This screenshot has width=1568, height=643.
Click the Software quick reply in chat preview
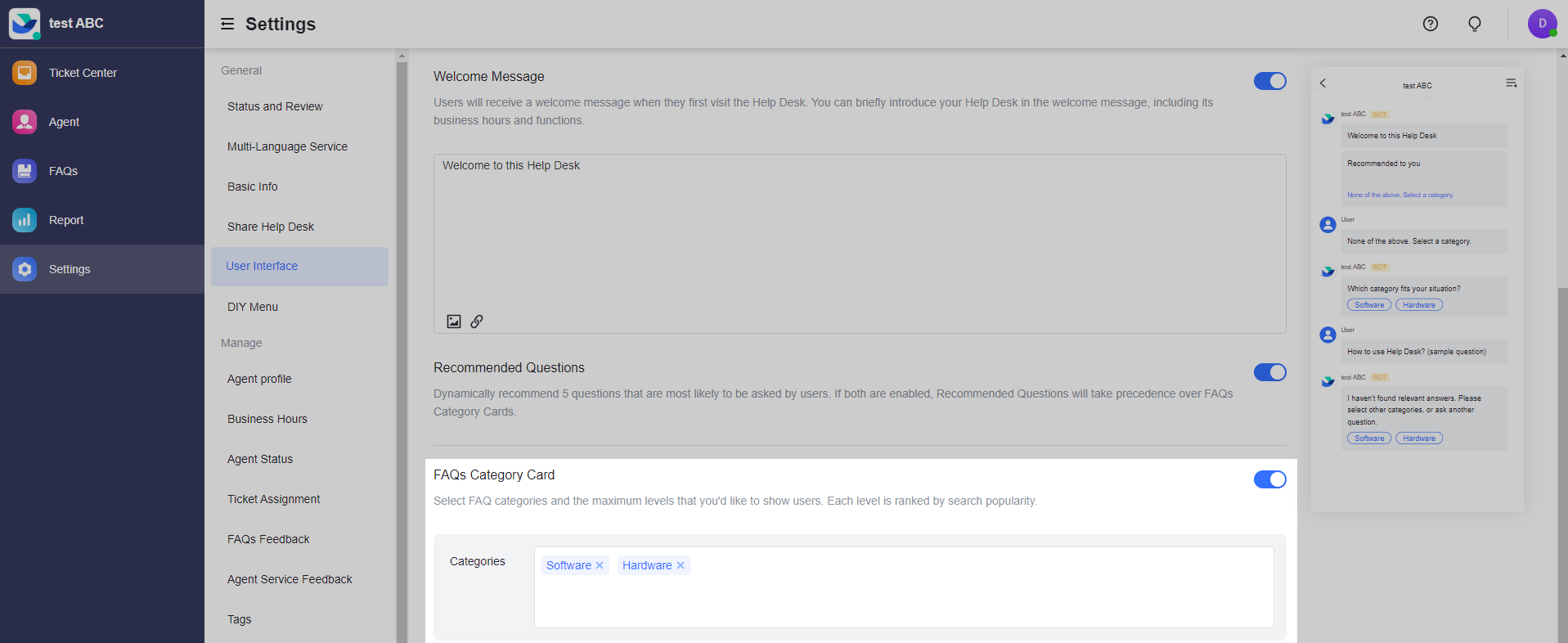tap(1368, 304)
